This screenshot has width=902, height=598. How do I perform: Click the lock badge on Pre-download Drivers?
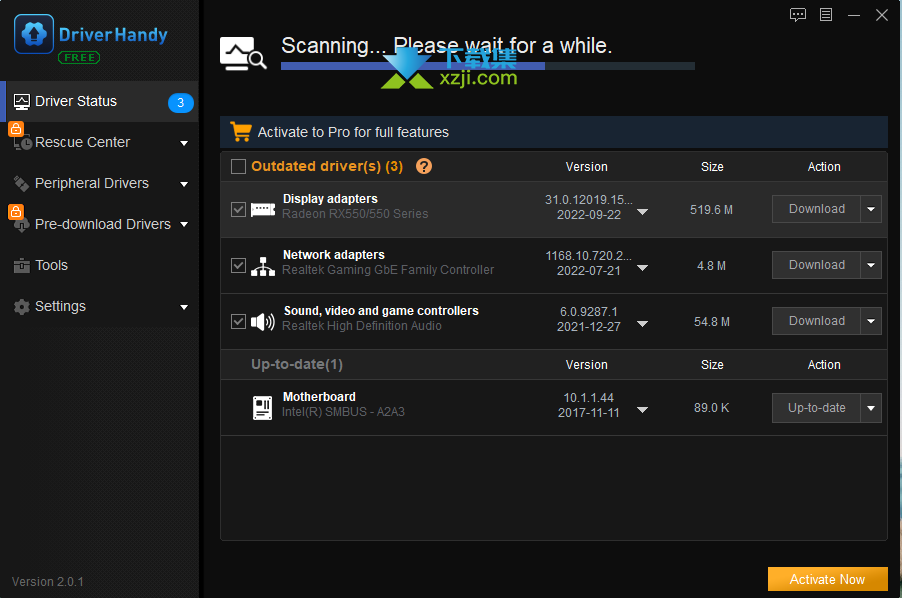click(16, 212)
